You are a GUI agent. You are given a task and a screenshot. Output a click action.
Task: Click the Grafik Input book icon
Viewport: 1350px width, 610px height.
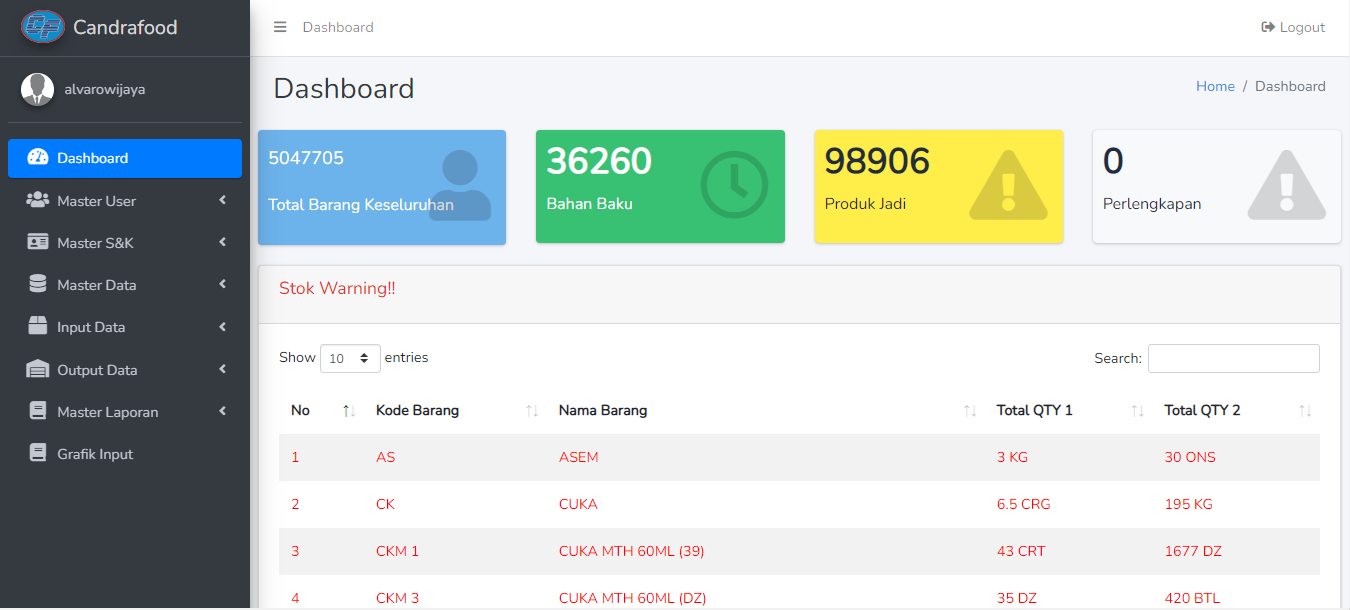(x=38, y=454)
